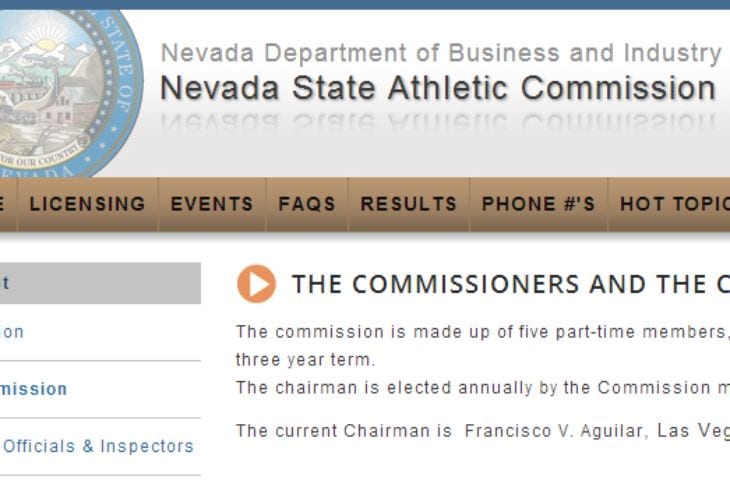The image size is (730, 487).
Task: Open the FAQS navigation item
Action: (307, 204)
